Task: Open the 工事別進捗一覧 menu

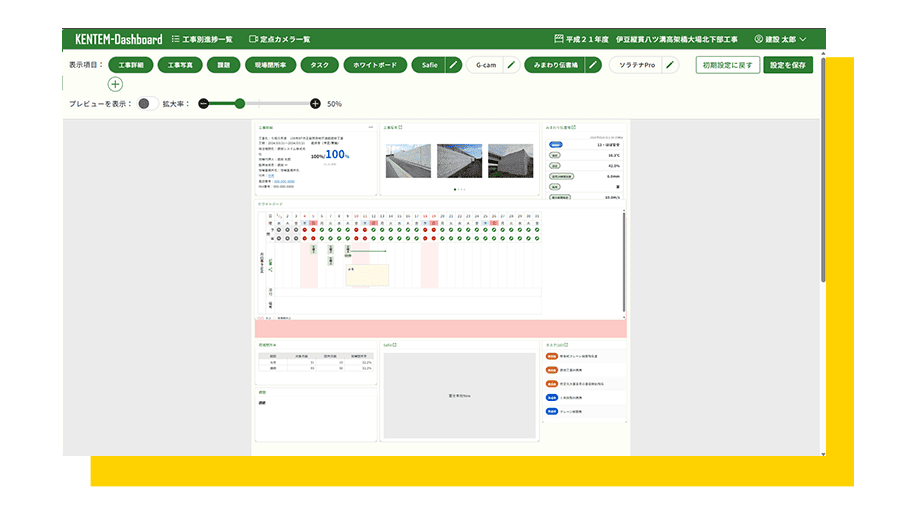Action: click(202, 39)
